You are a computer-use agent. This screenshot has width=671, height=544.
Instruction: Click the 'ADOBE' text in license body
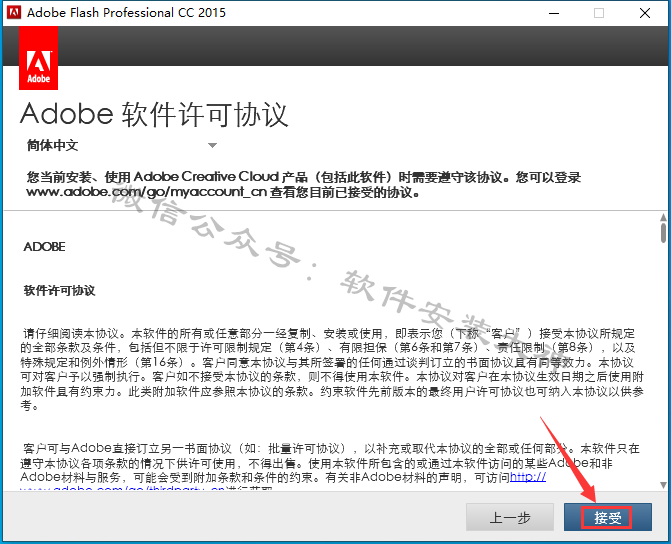click(45, 247)
